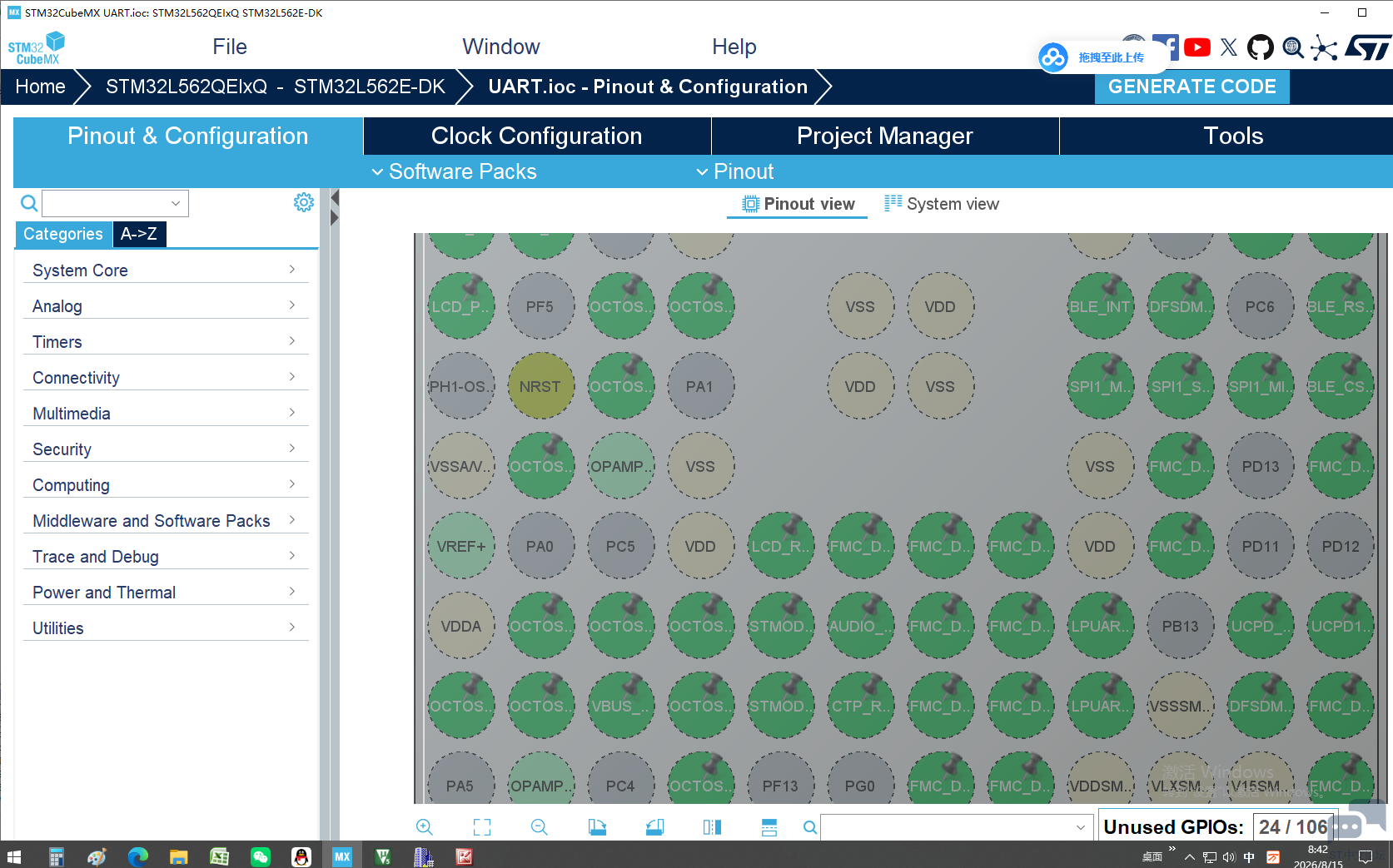
Task: Switch to the Clock Configuration tab
Action: [537, 136]
